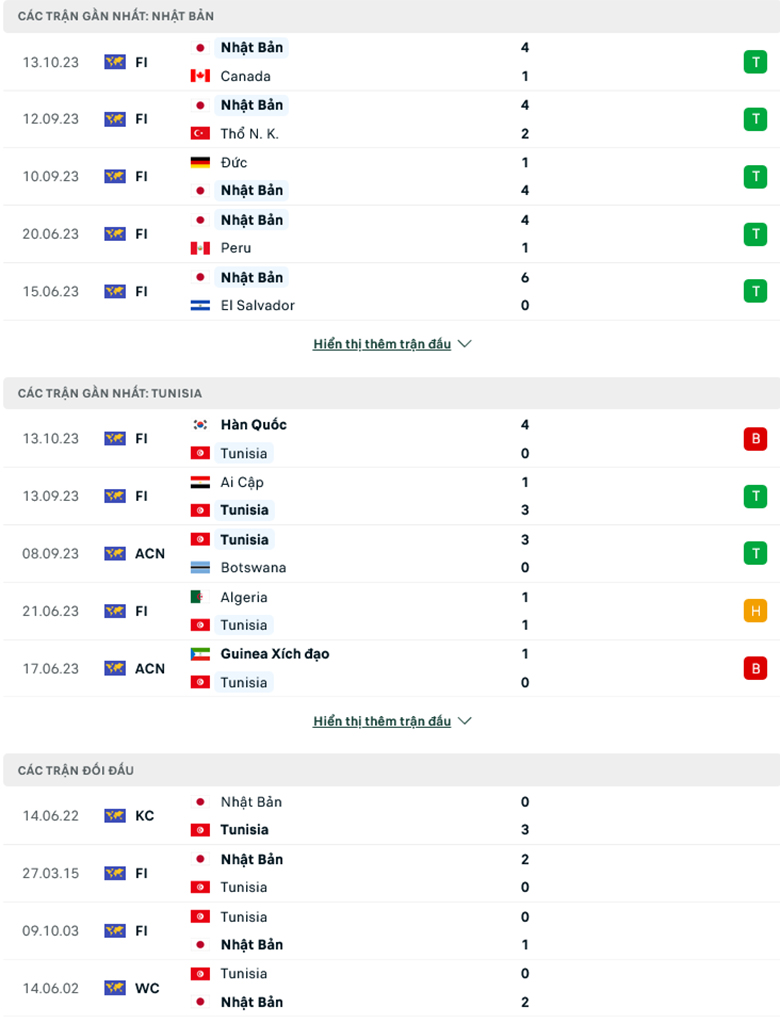780x1023 pixels.
Task: Click the Germany flag next to Đức
Action: [199, 162]
